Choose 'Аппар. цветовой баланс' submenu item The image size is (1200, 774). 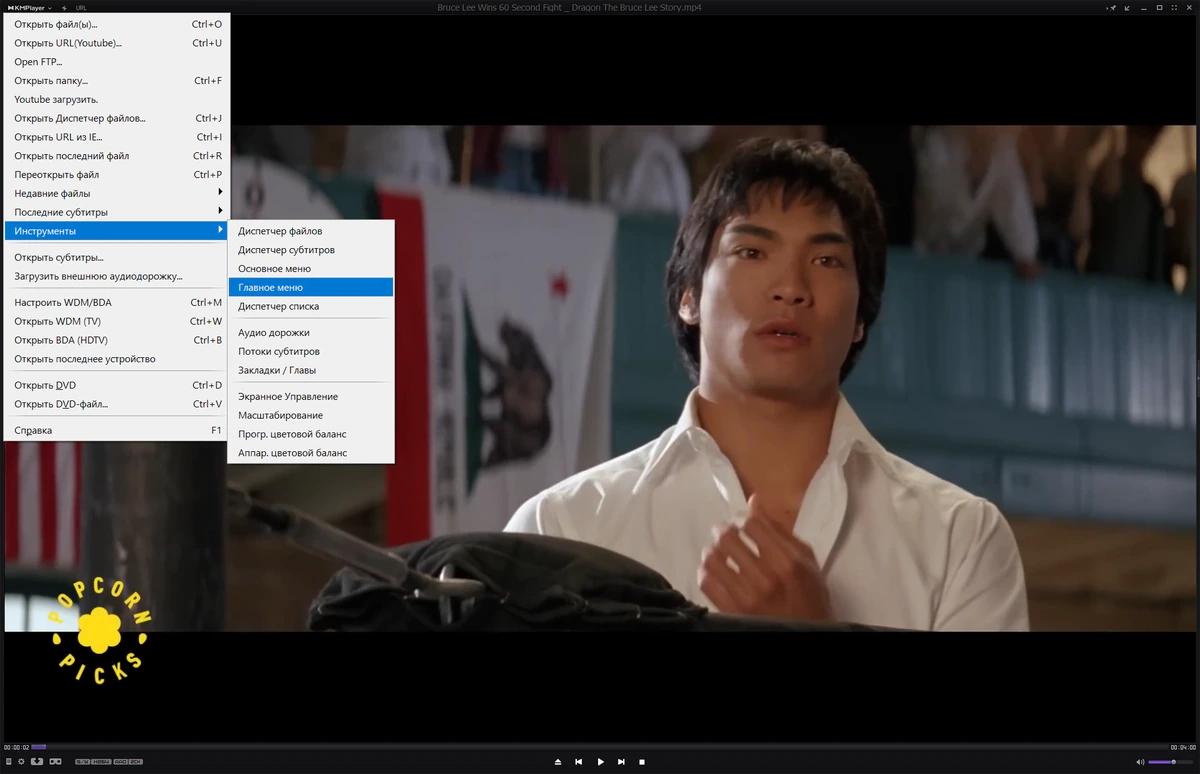(x=311, y=453)
